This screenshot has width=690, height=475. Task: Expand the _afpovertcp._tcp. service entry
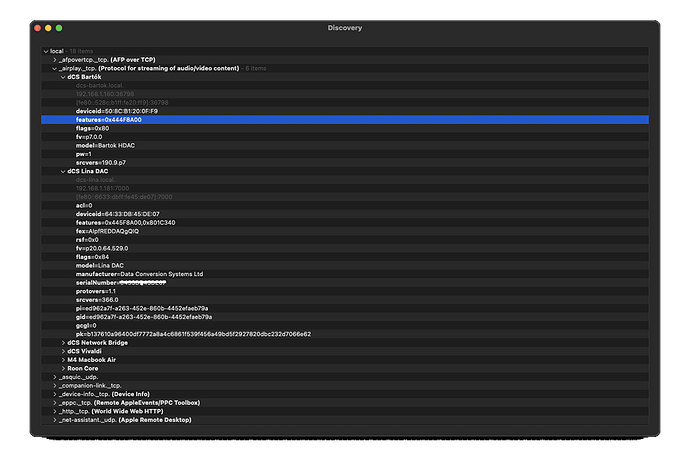click(x=55, y=60)
